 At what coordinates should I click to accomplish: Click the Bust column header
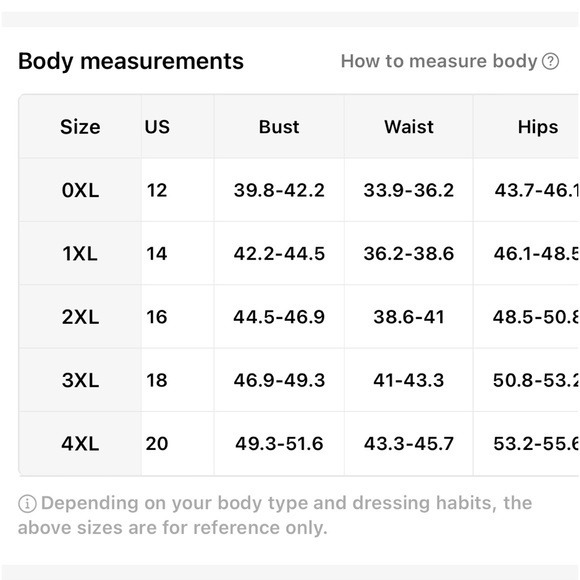pyautogui.click(x=279, y=127)
